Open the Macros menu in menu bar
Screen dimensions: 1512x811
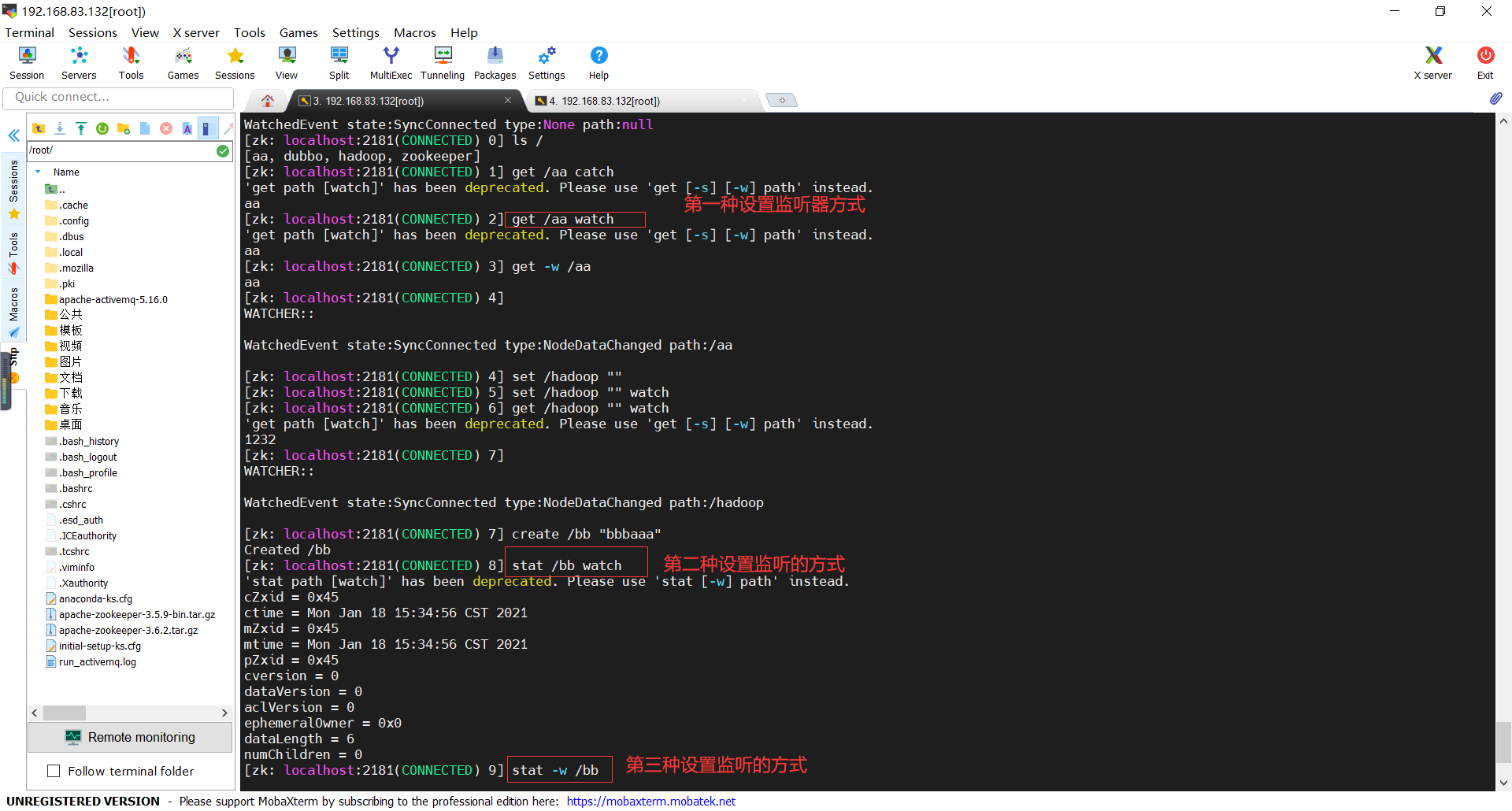pyautogui.click(x=414, y=32)
